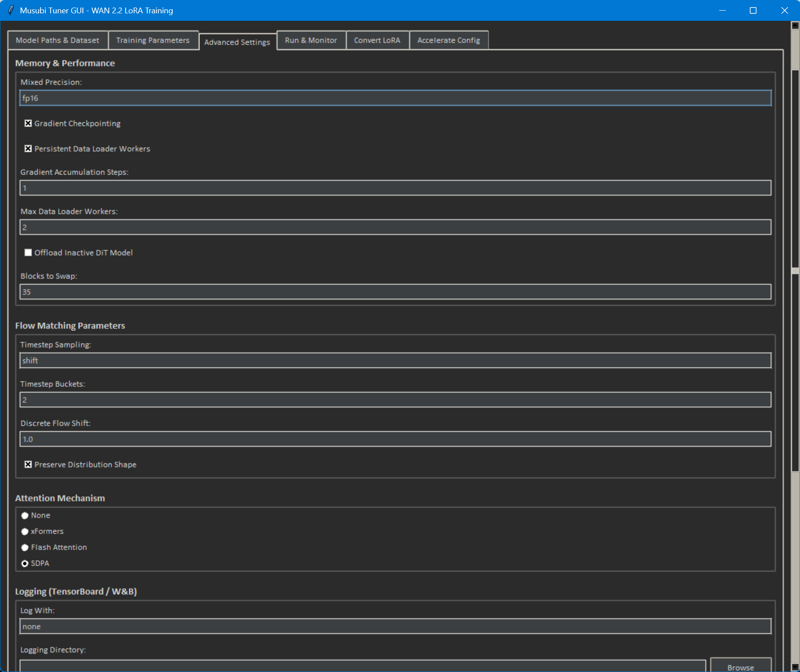Open the Accelerate Config tab

click(x=448, y=41)
